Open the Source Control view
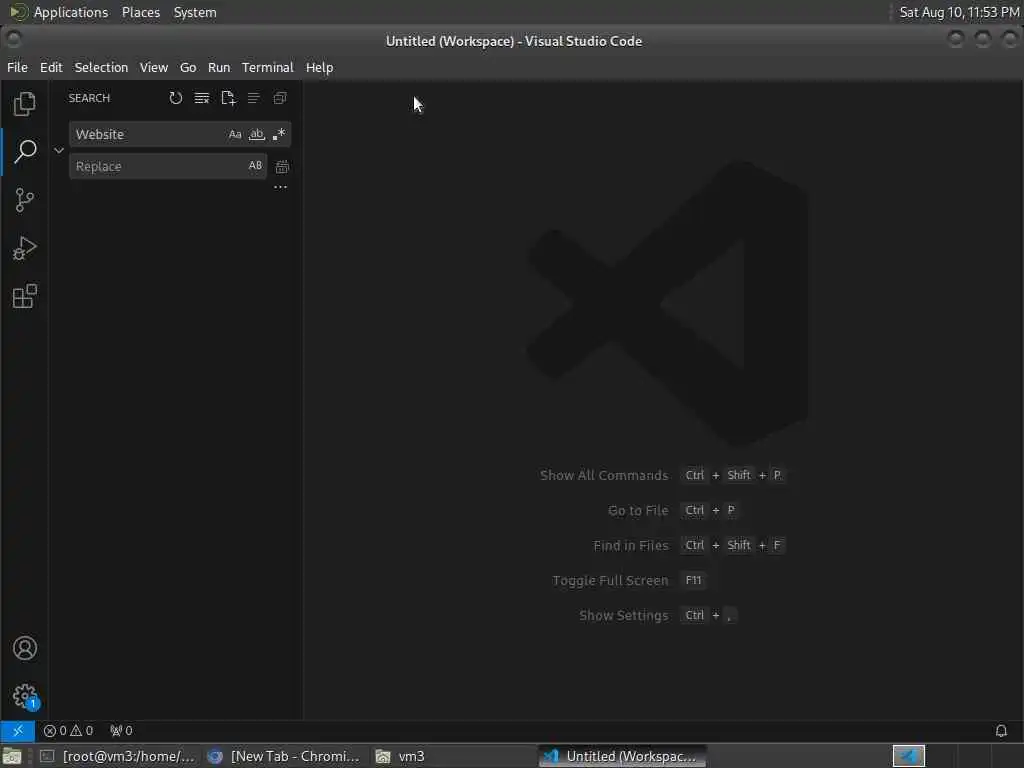This screenshot has height=768, width=1024. tap(24, 200)
